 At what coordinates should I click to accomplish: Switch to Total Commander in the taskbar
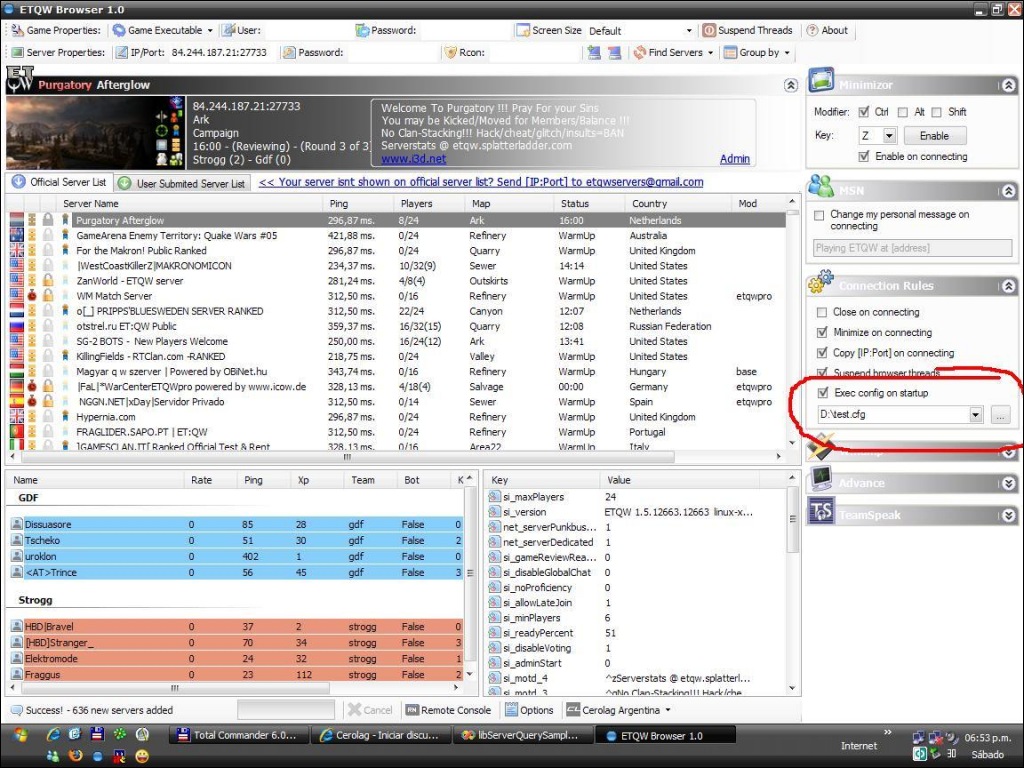click(238, 735)
